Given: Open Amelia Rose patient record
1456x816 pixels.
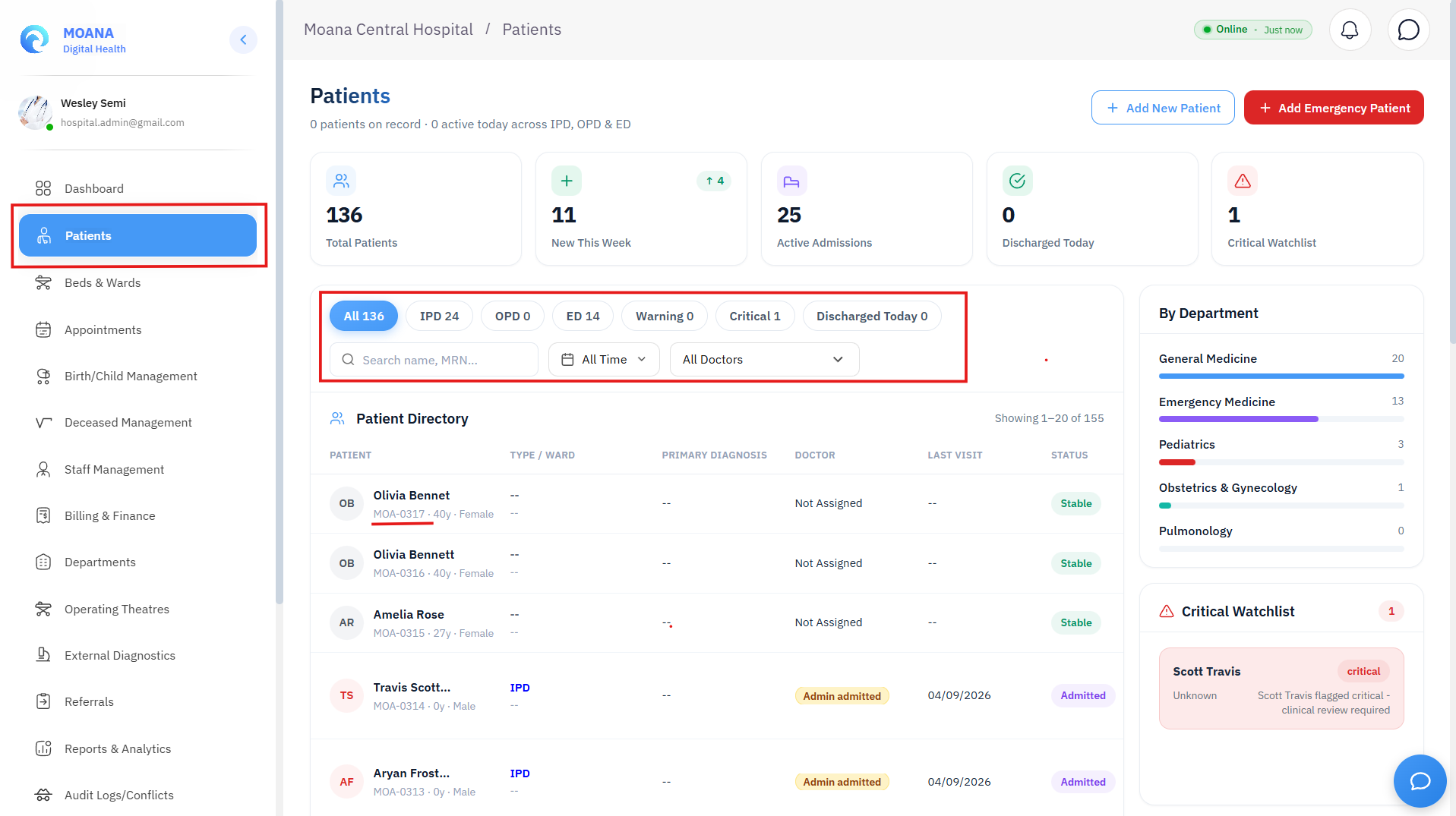Looking at the screenshot, I should pos(716,622).
